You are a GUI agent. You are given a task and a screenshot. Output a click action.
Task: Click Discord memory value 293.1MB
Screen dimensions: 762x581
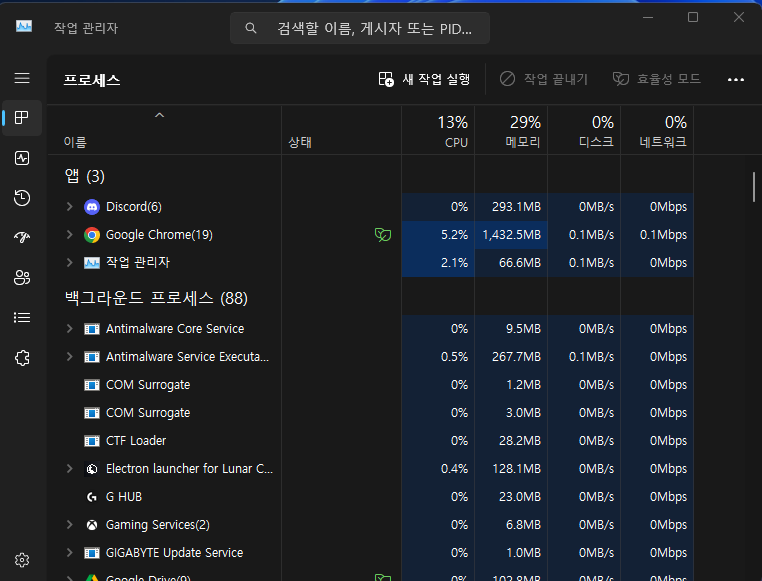click(x=516, y=207)
